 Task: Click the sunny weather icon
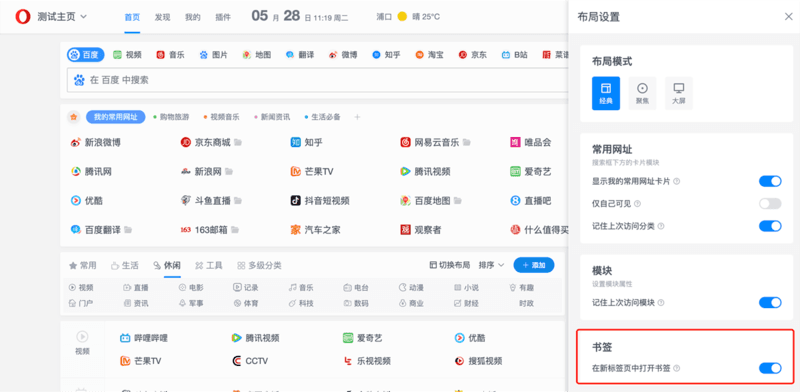click(402, 17)
